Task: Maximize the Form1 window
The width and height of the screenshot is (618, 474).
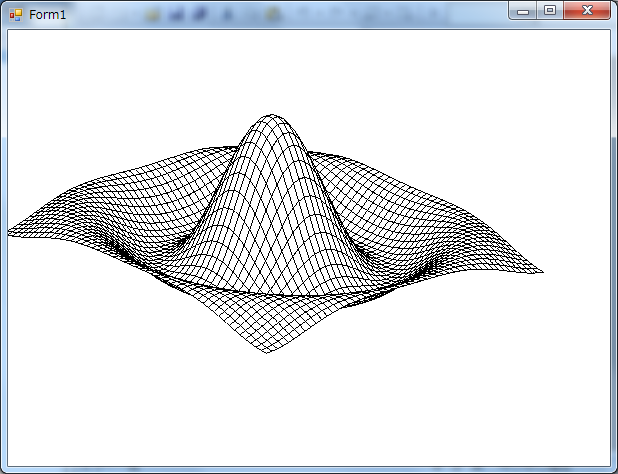Action: coord(550,11)
